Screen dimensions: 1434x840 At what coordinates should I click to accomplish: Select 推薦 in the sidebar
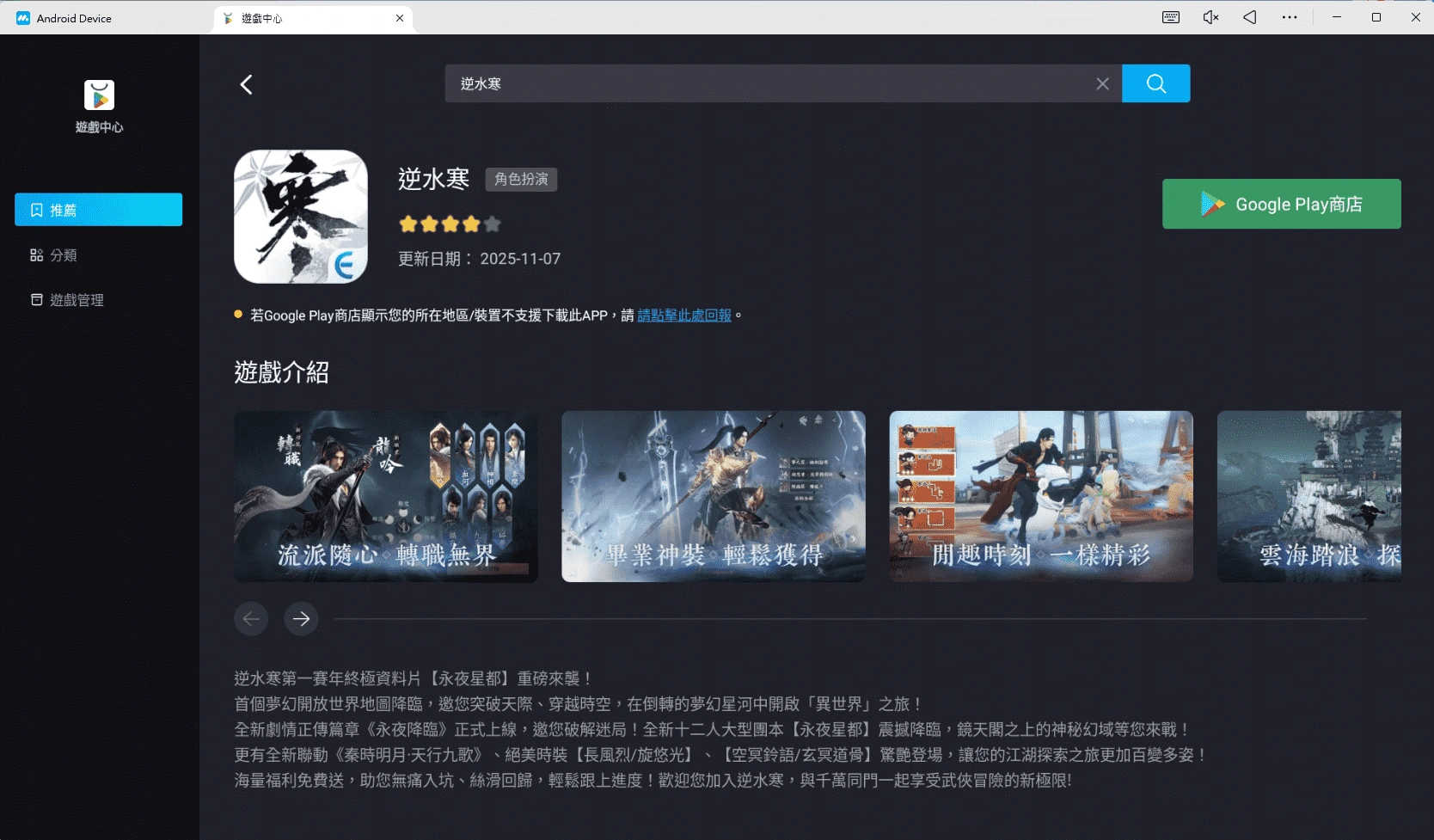point(98,209)
